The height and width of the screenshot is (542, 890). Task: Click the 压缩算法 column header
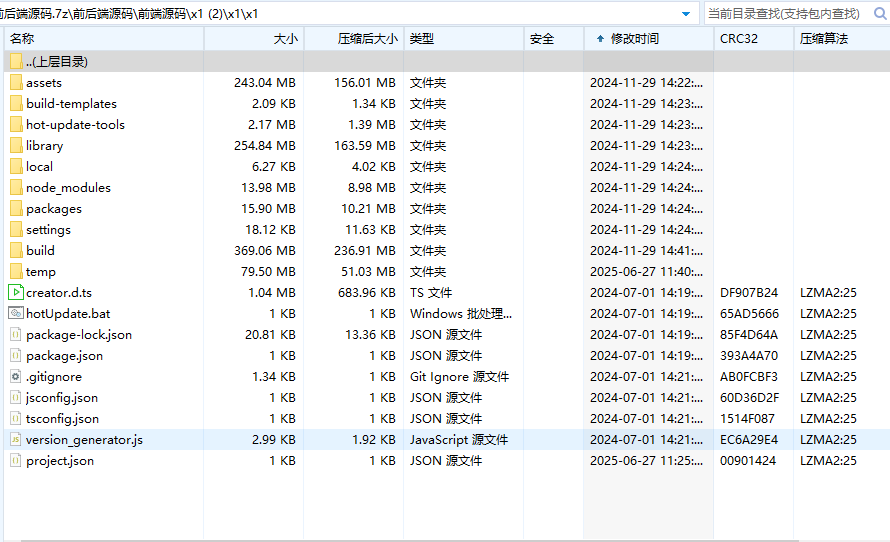pyautogui.click(x=823, y=39)
